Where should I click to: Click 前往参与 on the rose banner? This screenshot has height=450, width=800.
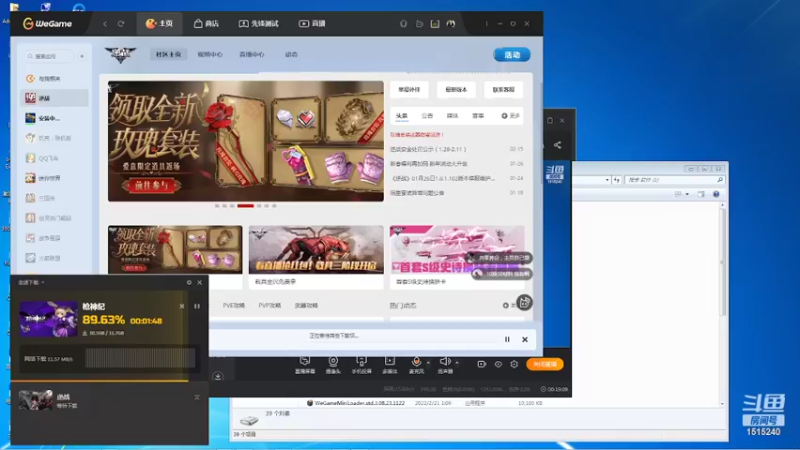tap(151, 185)
